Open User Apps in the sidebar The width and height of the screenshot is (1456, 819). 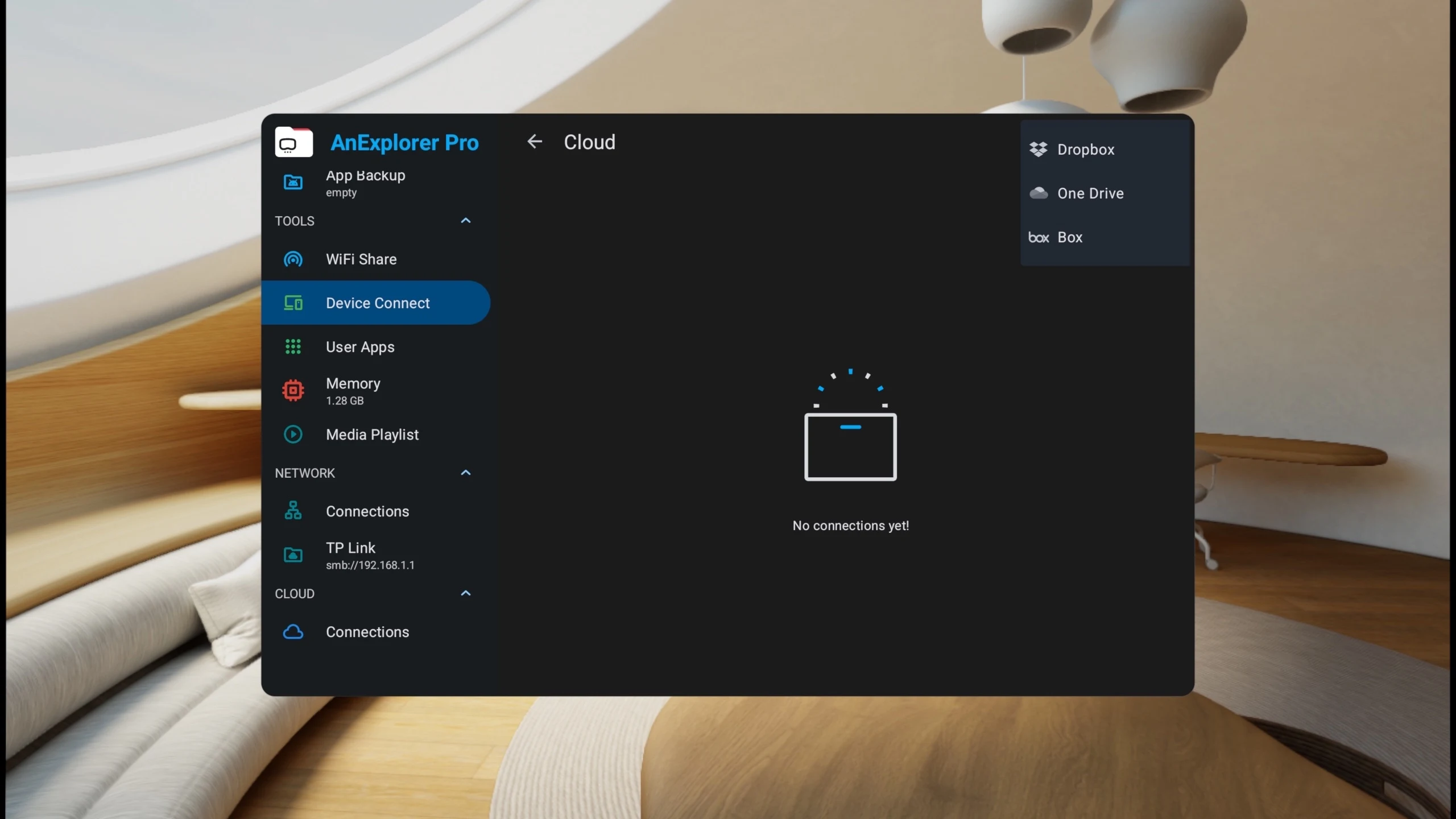tap(375, 347)
